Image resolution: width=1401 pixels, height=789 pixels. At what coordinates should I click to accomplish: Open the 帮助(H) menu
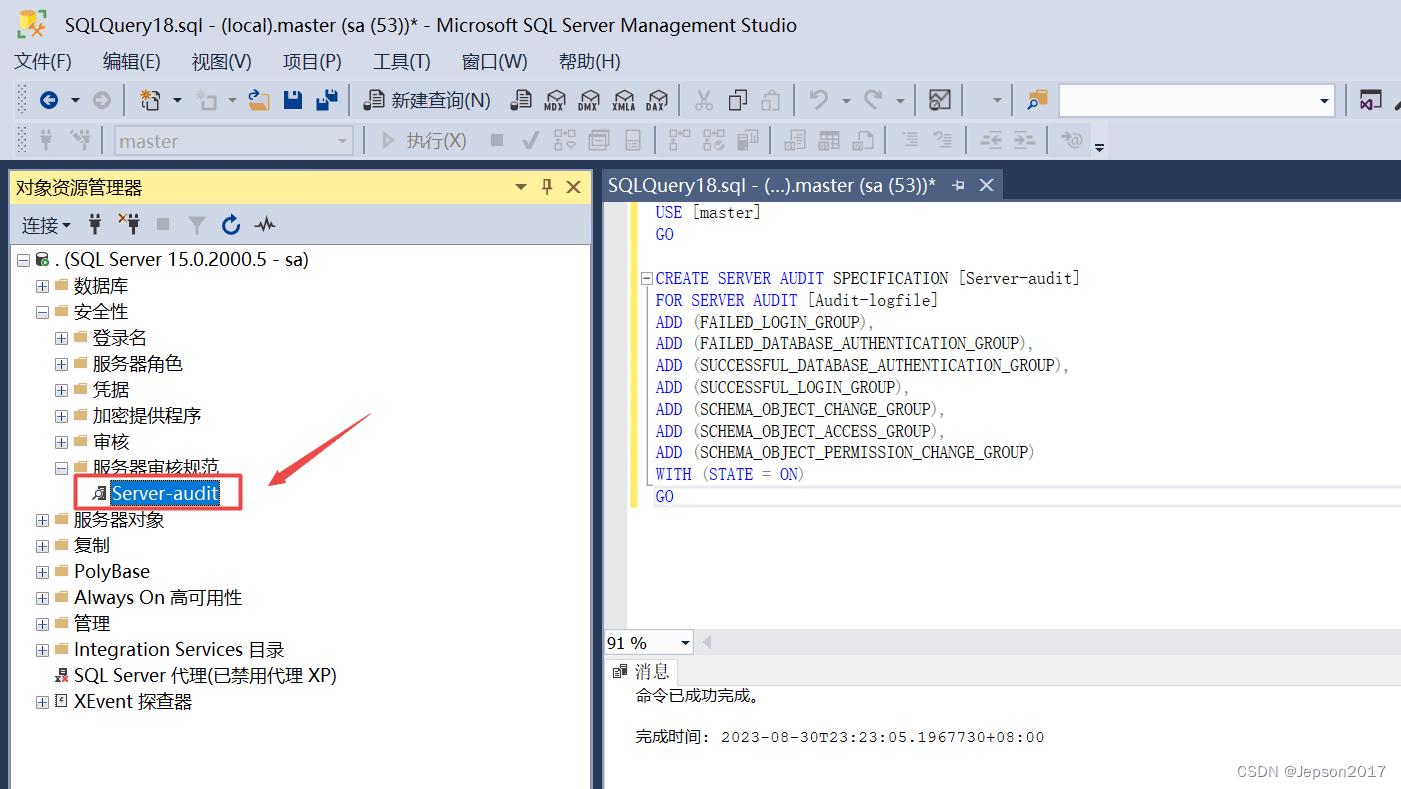590,61
